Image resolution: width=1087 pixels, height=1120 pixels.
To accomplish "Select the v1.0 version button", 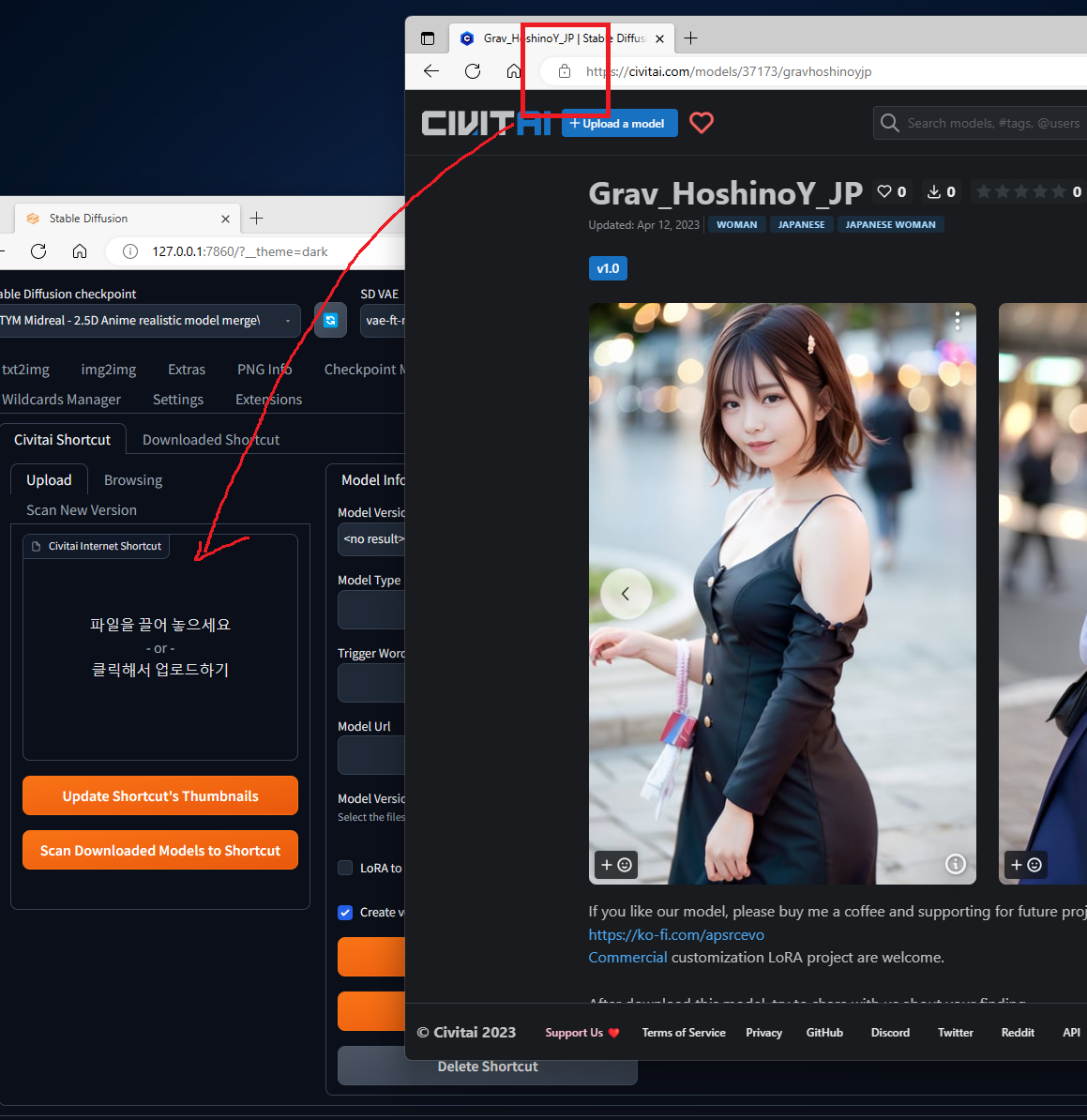I will 608,268.
